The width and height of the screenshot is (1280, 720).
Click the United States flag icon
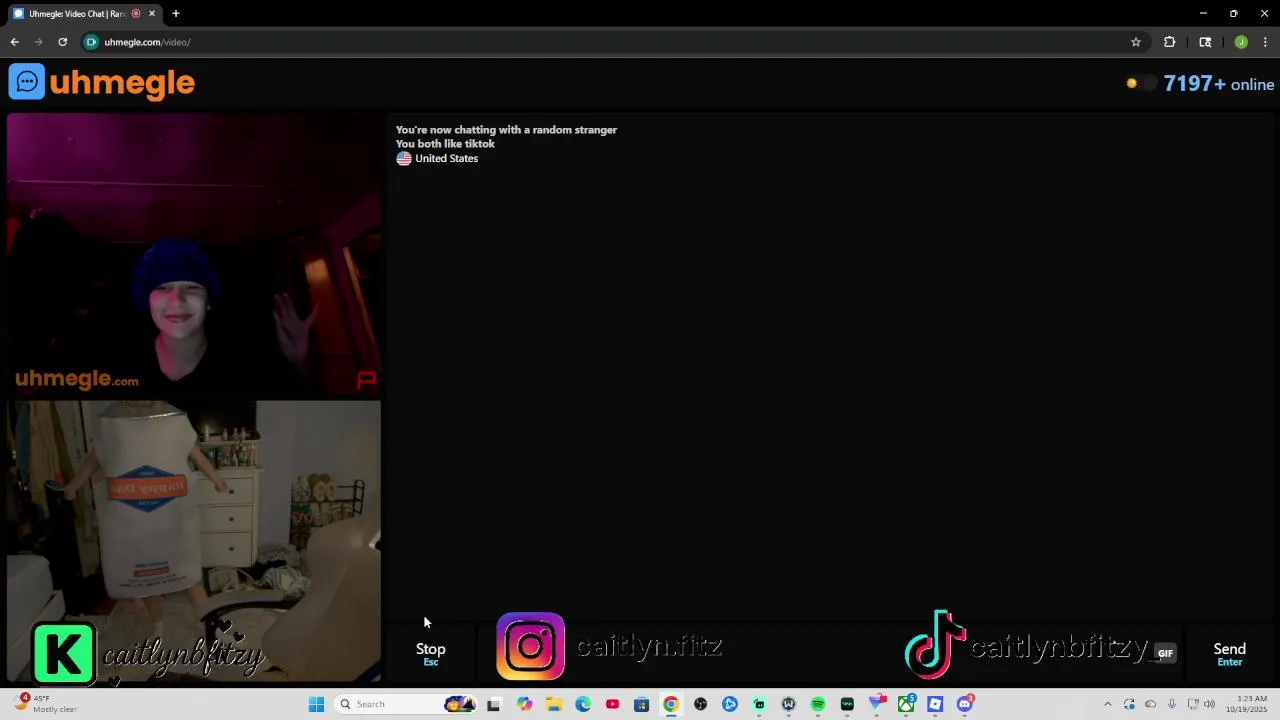pyautogui.click(x=404, y=158)
